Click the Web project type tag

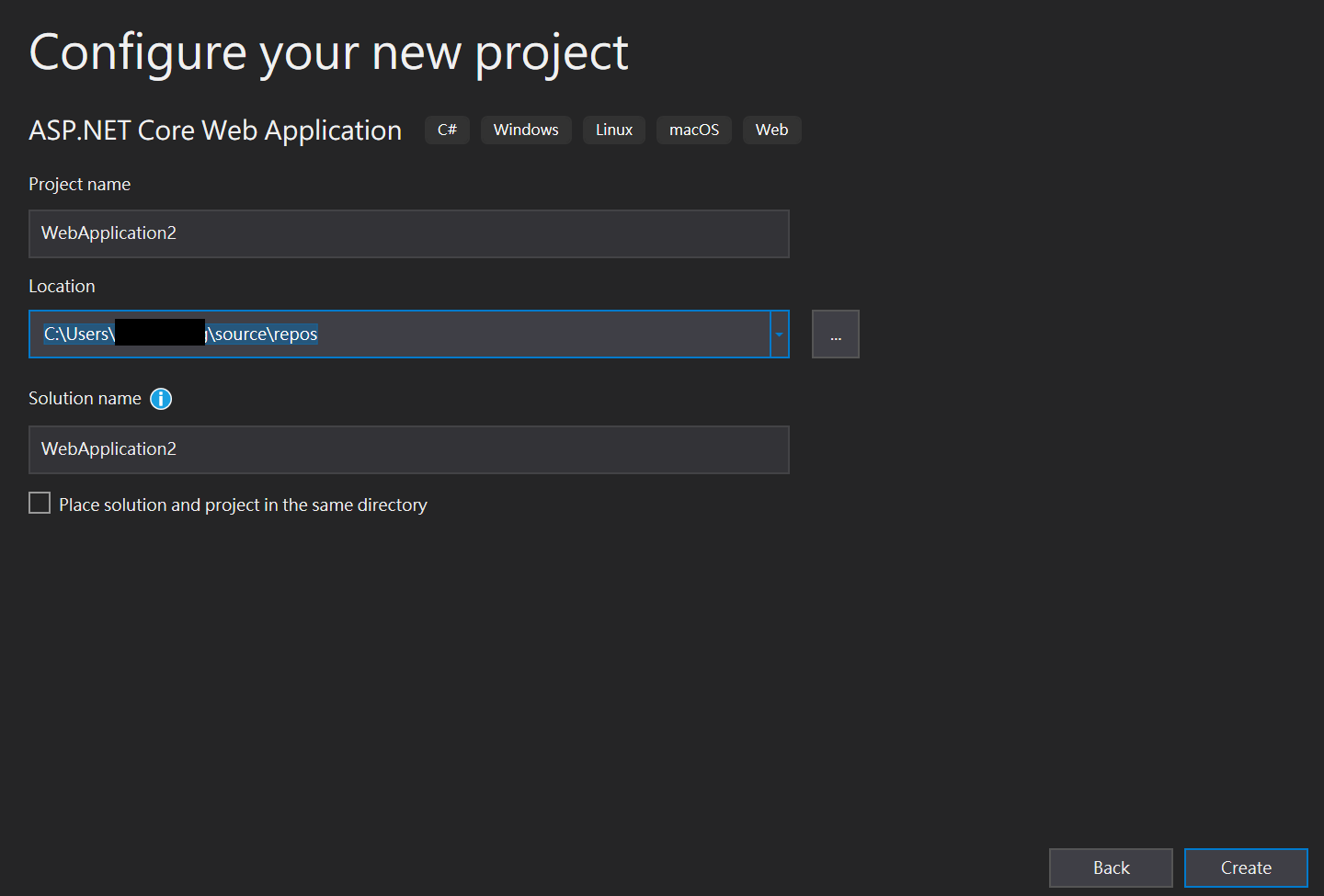771,130
